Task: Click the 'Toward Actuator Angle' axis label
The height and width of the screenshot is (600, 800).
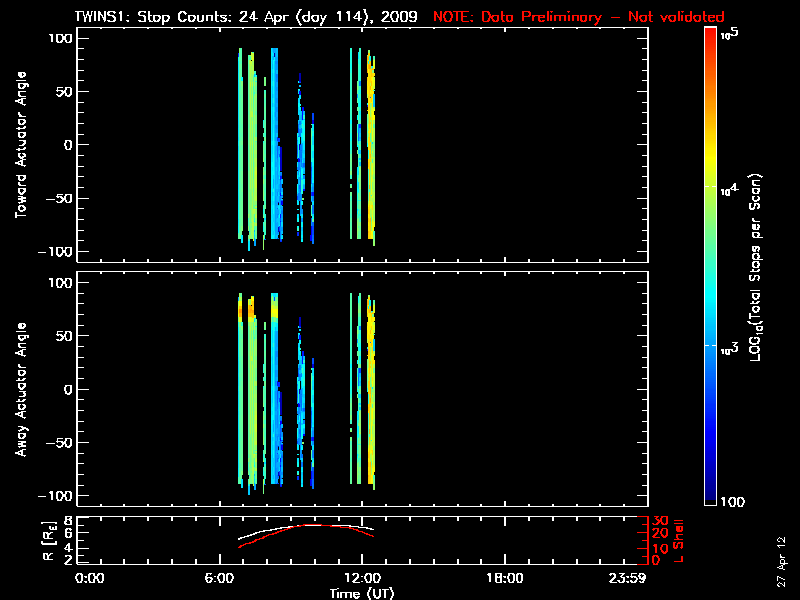Action: coord(19,145)
